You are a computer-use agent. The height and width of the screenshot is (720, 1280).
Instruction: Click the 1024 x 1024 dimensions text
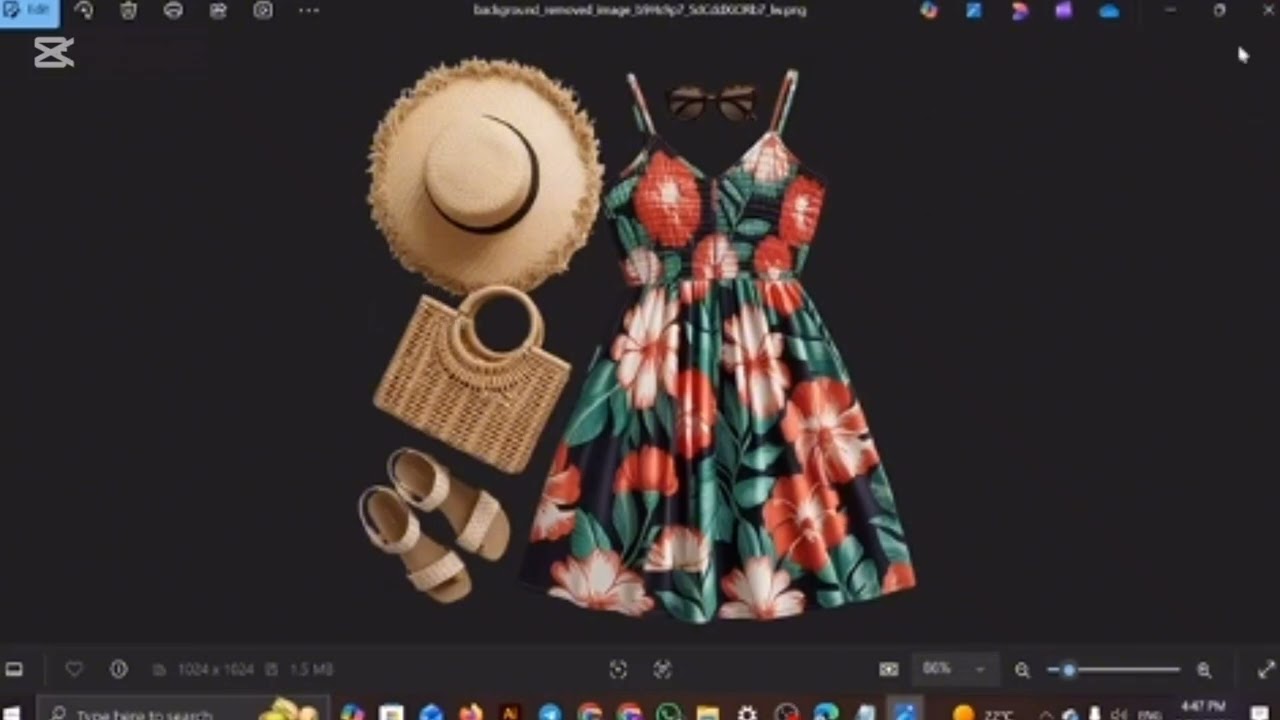click(214, 669)
